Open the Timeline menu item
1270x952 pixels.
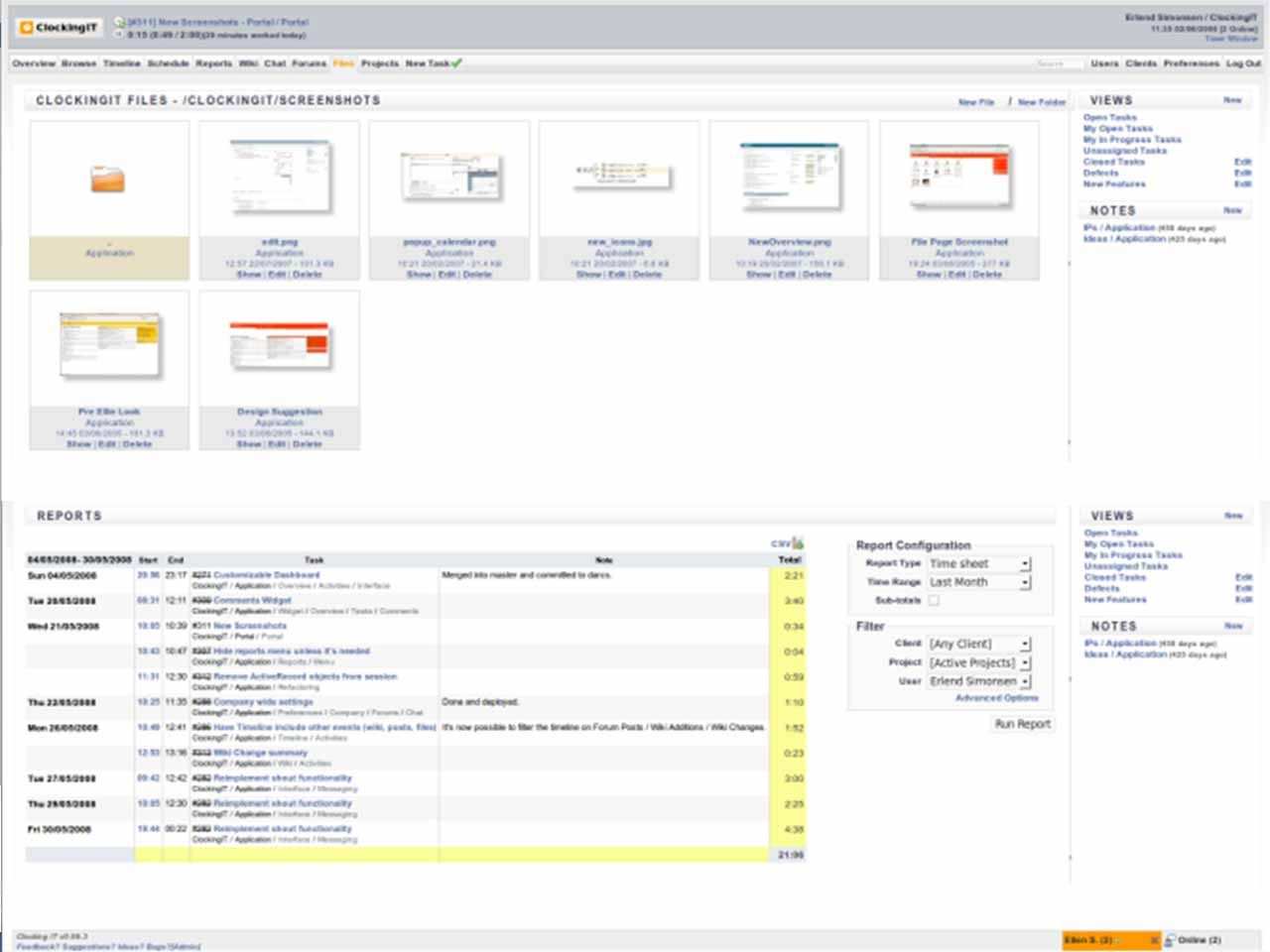tap(121, 63)
